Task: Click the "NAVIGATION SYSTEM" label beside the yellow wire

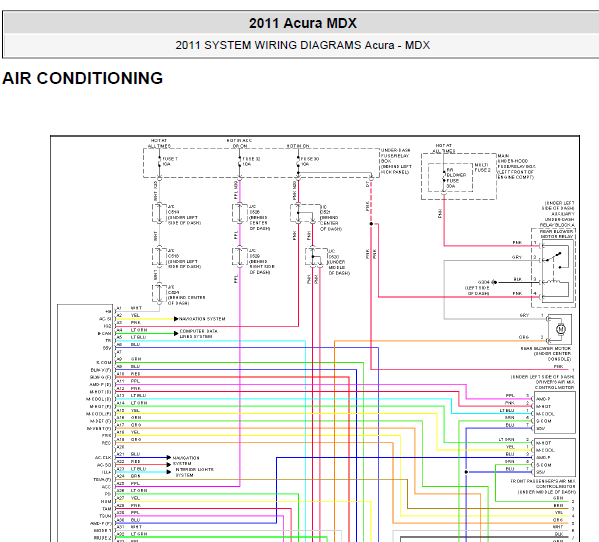Action: [202, 319]
